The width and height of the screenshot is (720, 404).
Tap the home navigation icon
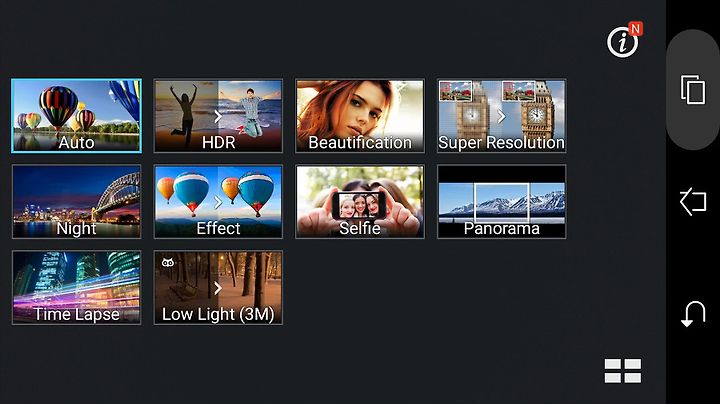pos(693,202)
